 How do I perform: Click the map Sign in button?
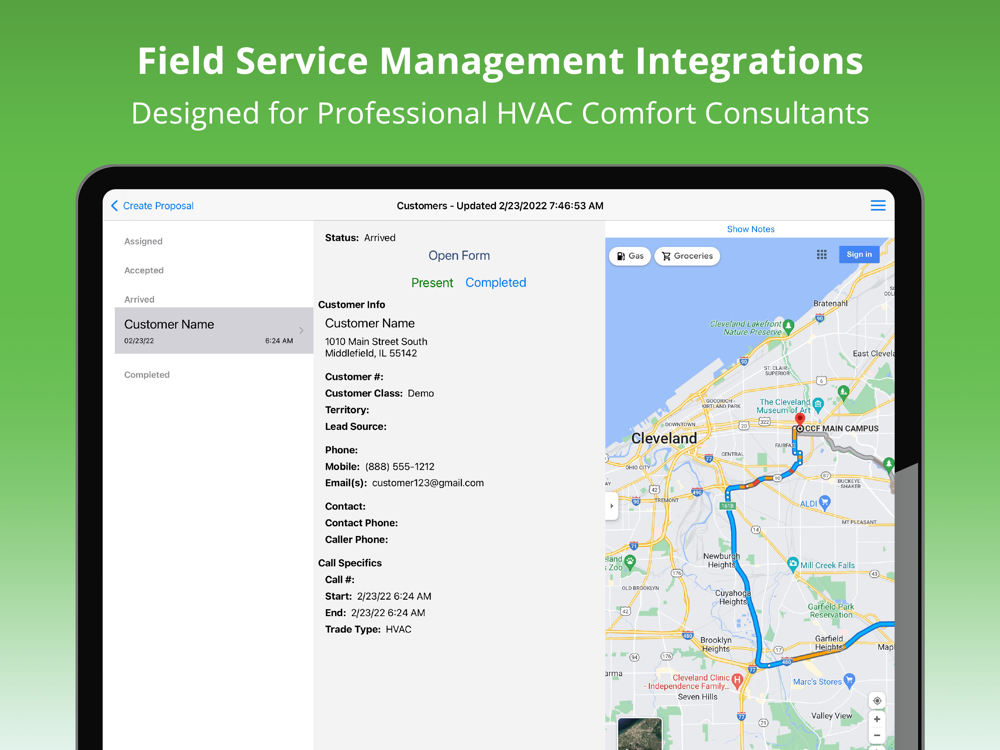point(858,254)
